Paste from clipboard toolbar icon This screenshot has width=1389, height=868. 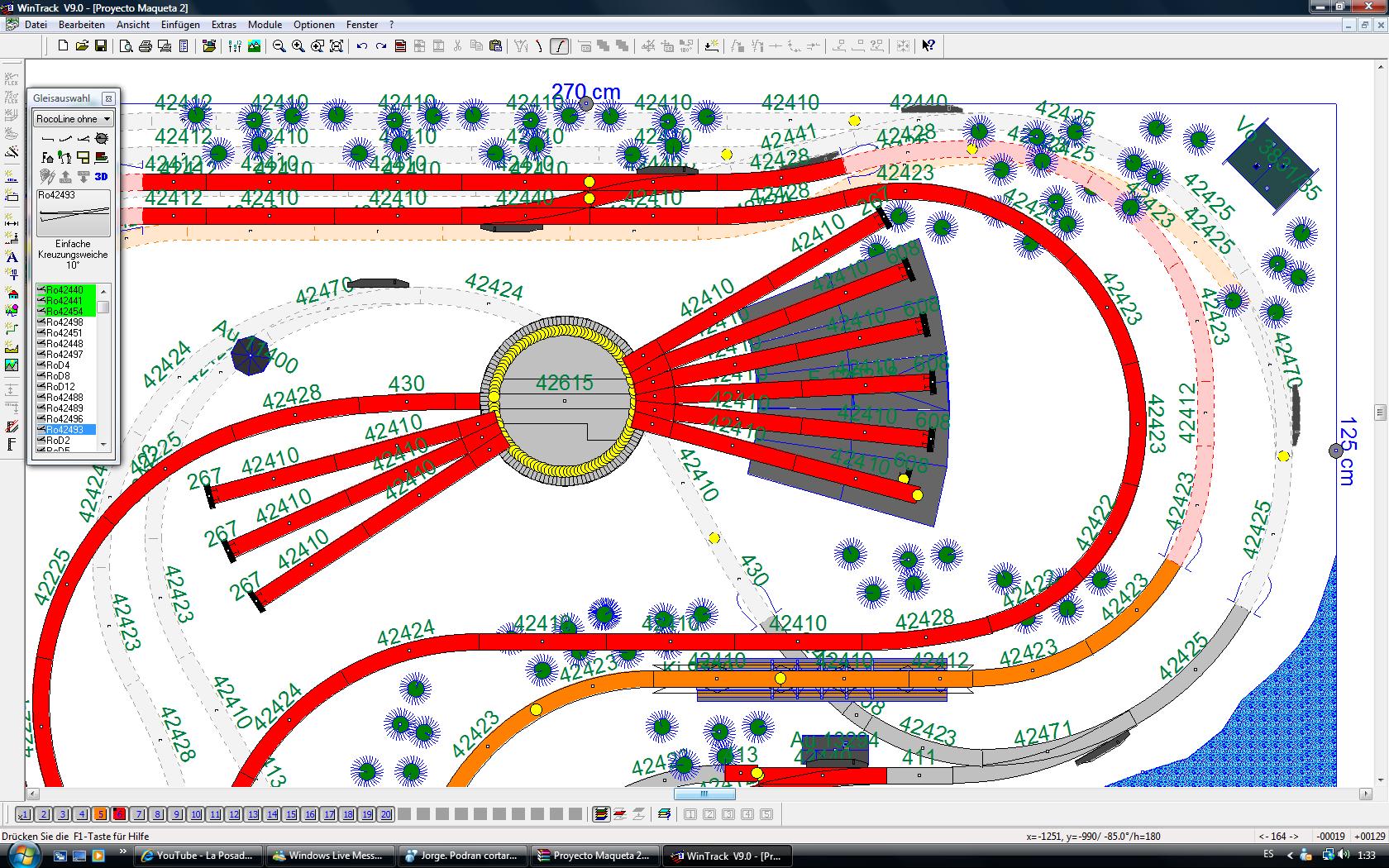click(495, 46)
